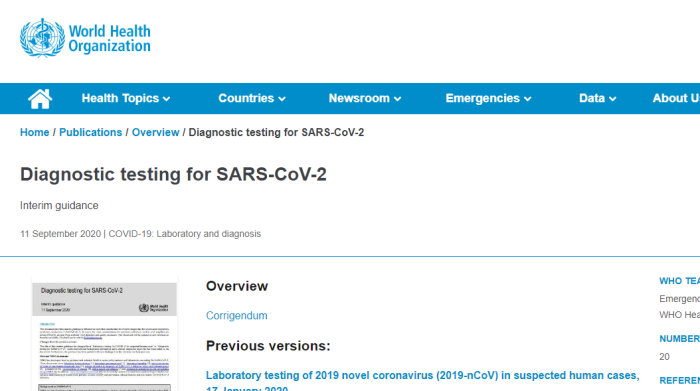This screenshot has width=700, height=391.
Task: Click the Previous versions heading
Action: [268, 346]
